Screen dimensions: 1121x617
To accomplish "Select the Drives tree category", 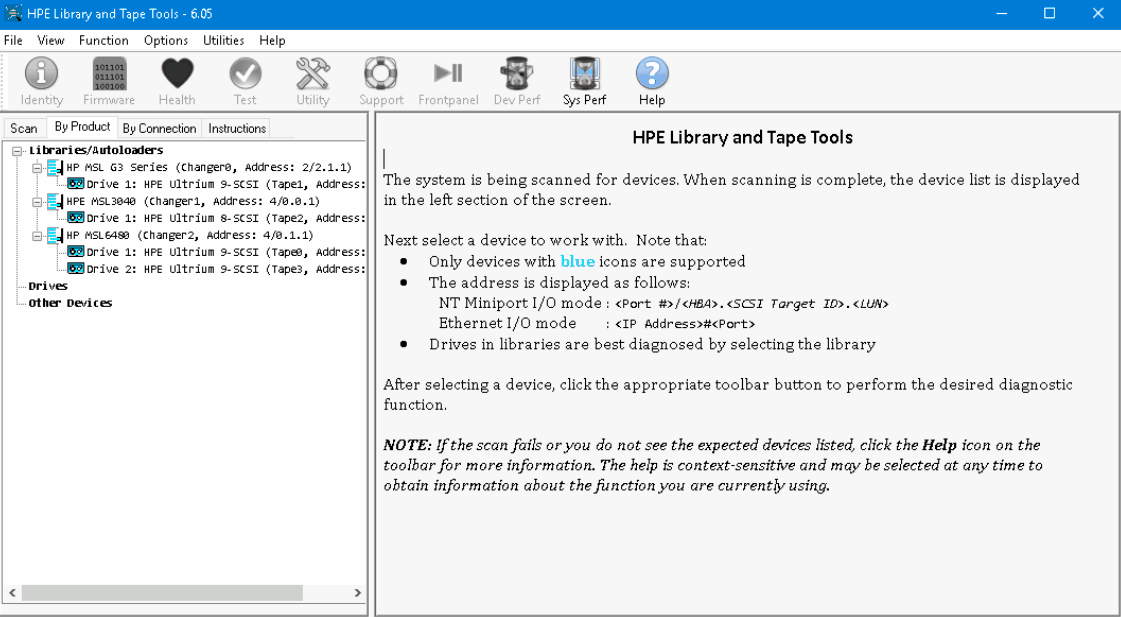I will pos(48,286).
